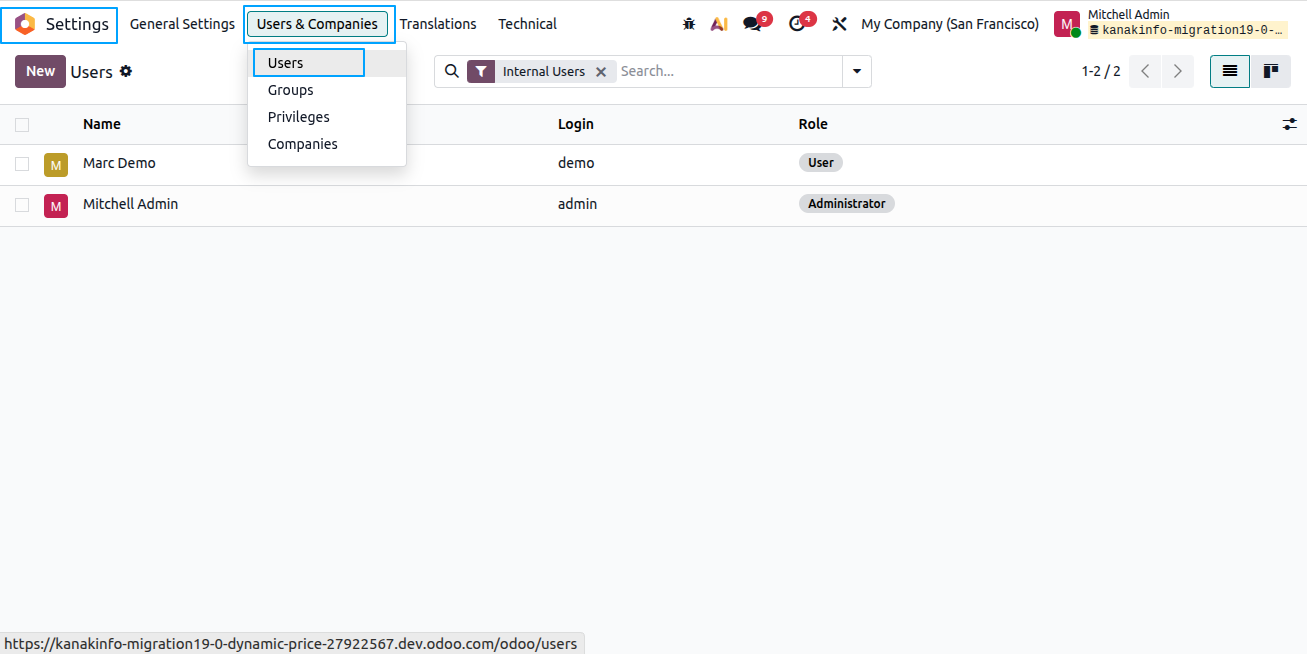The width and height of the screenshot is (1307, 654).
Task: Open optional columns adjust icon
Action: pos(1290,124)
